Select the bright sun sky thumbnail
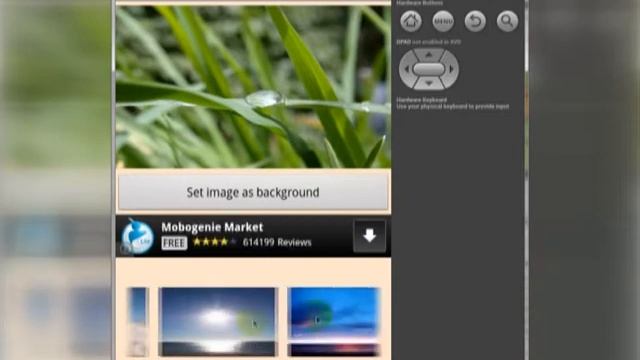 pyautogui.click(x=218, y=322)
